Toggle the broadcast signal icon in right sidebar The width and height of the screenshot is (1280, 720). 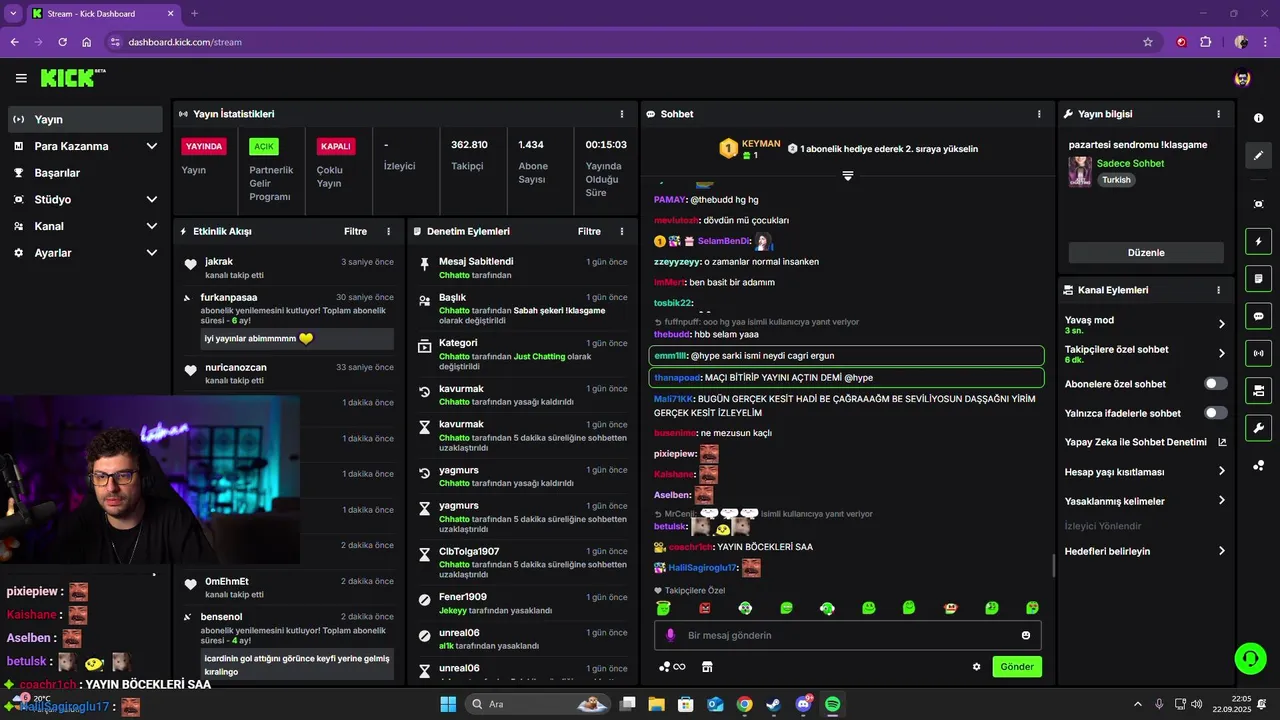(1258, 353)
